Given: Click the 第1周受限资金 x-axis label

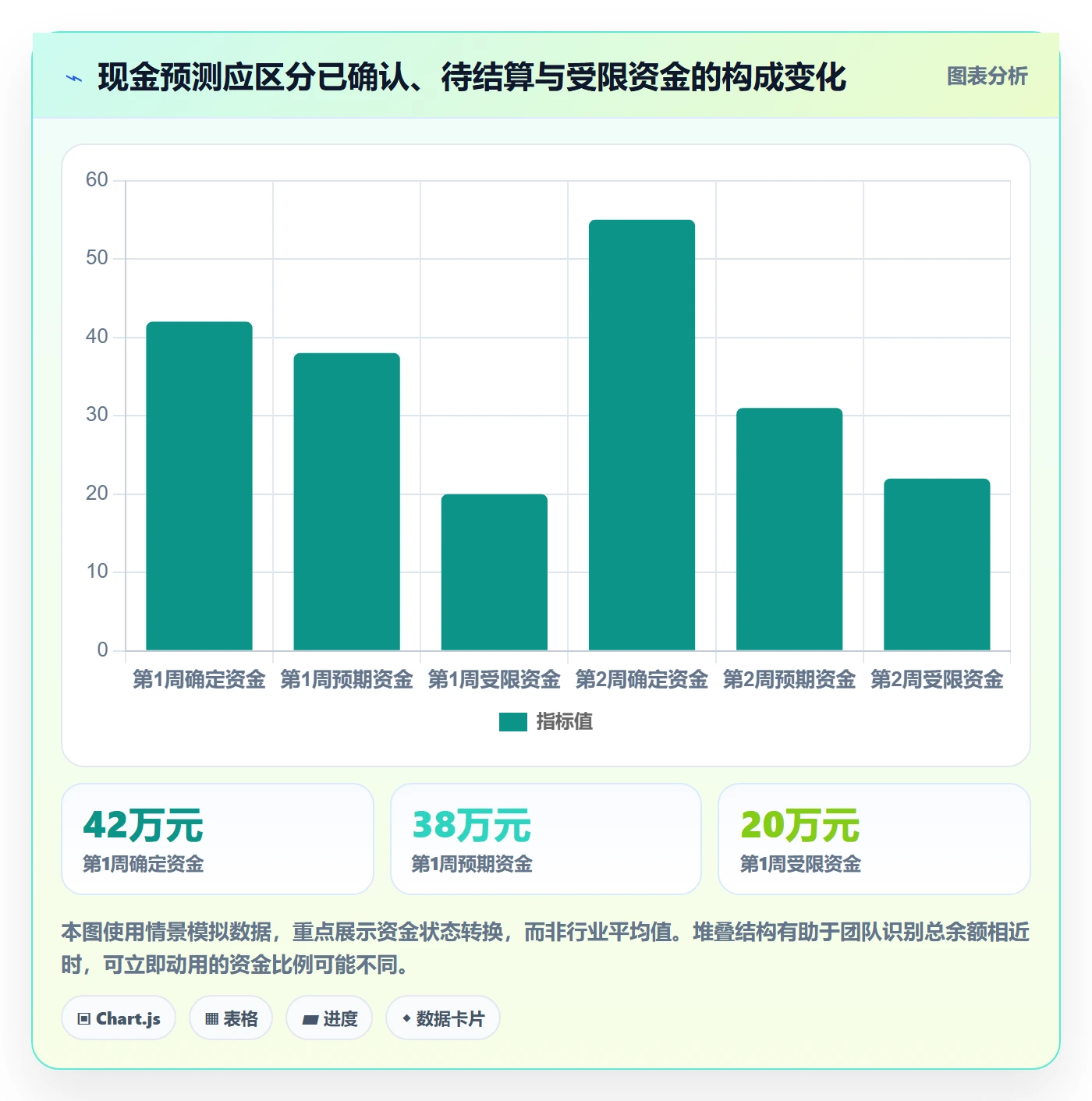Looking at the screenshot, I should [x=495, y=680].
